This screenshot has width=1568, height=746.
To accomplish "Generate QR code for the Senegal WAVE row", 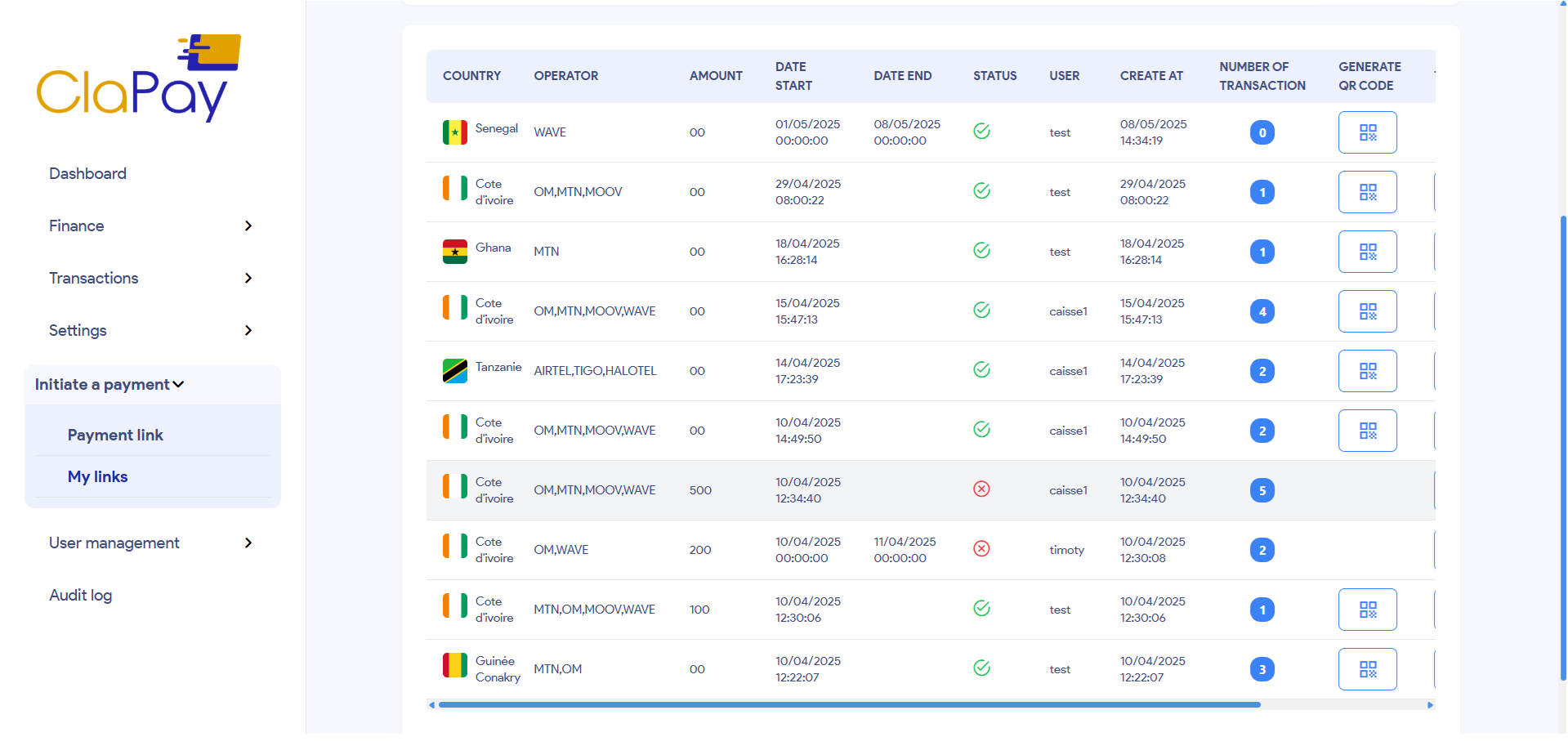I will pos(1367,132).
